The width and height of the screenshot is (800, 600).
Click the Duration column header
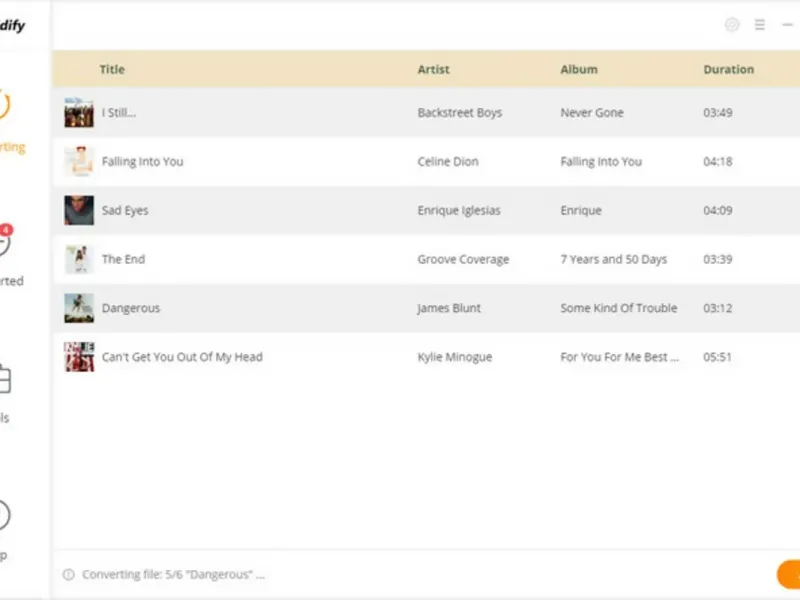coord(728,70)
